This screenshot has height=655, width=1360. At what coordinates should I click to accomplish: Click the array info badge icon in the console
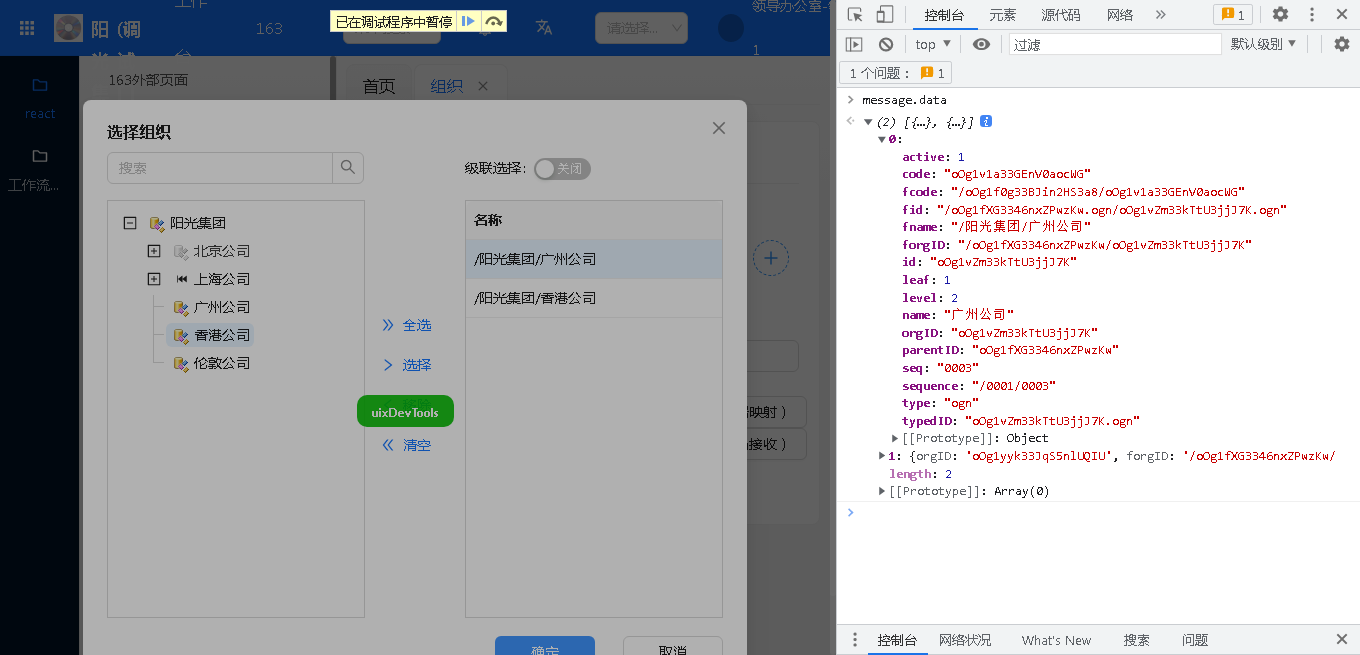pyautogui.click(x=986, y=122)
